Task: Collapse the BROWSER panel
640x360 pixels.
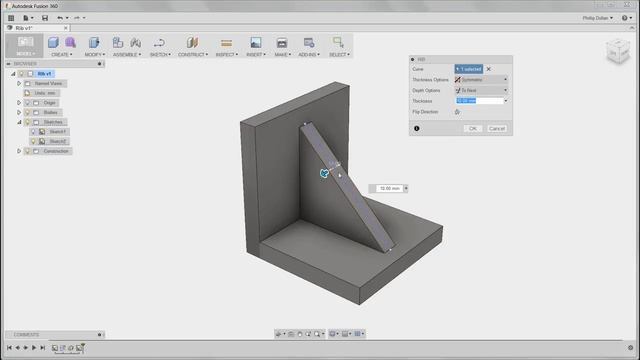Action: coord(9,64)
